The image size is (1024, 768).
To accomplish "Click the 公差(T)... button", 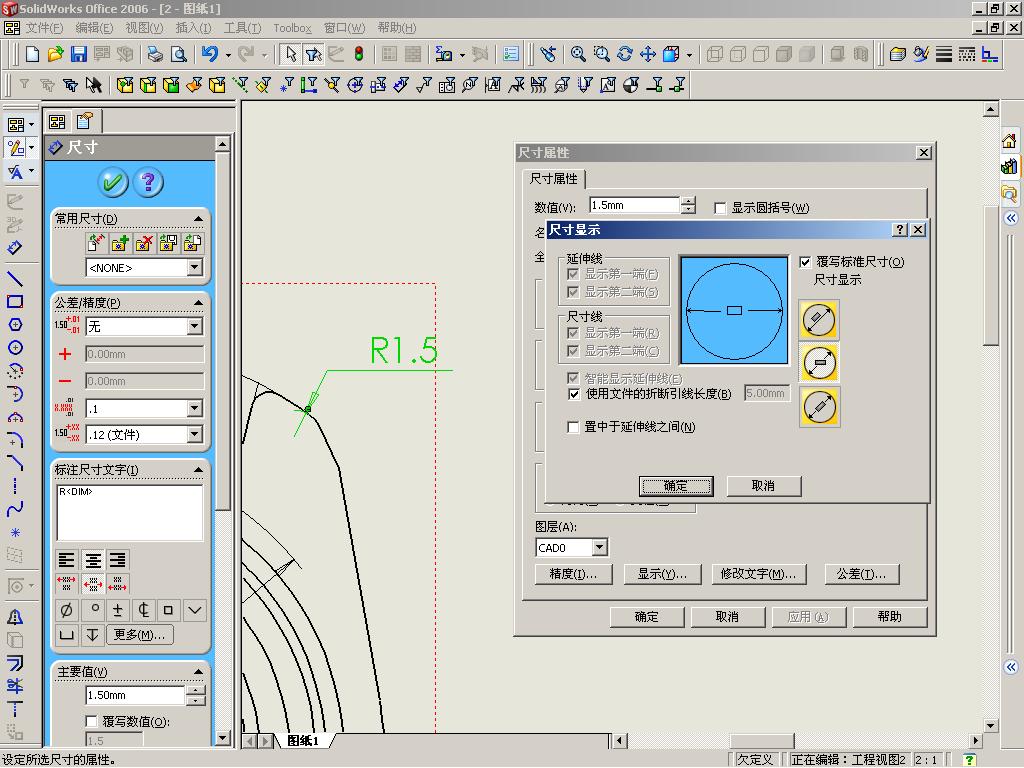I will click(861, 574).
